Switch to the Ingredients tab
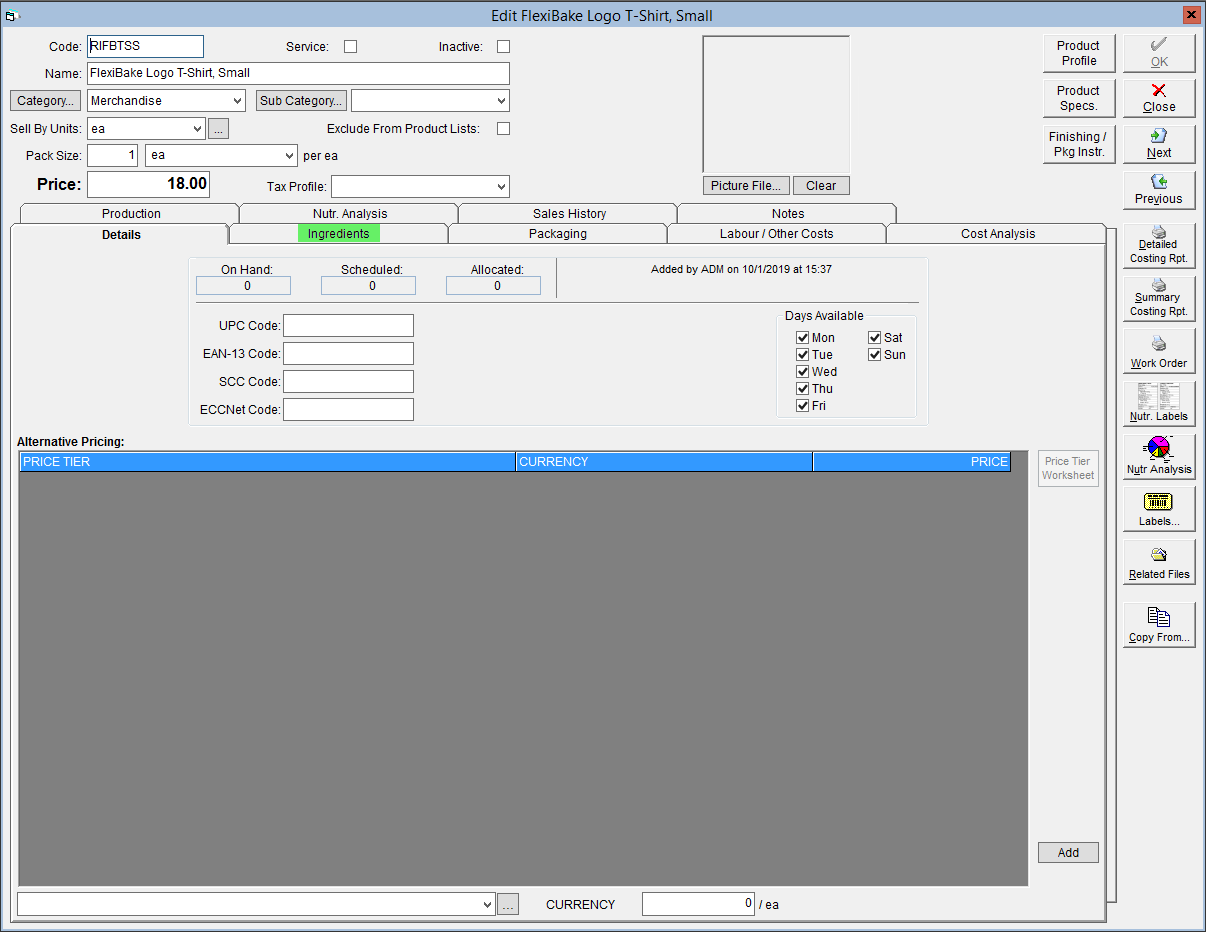This screenshot has width=1206, height=932. (338, 233)
